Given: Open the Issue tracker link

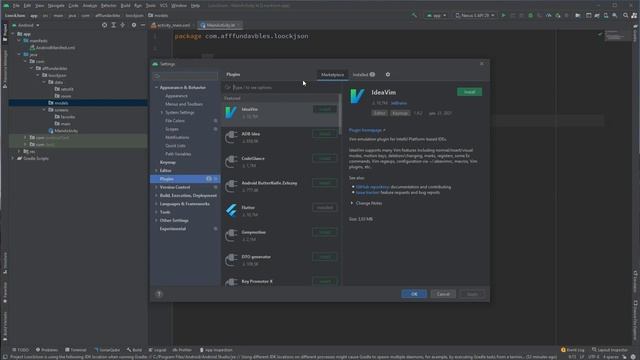Looking at the screenshot, I should click(x=368, y=192).
